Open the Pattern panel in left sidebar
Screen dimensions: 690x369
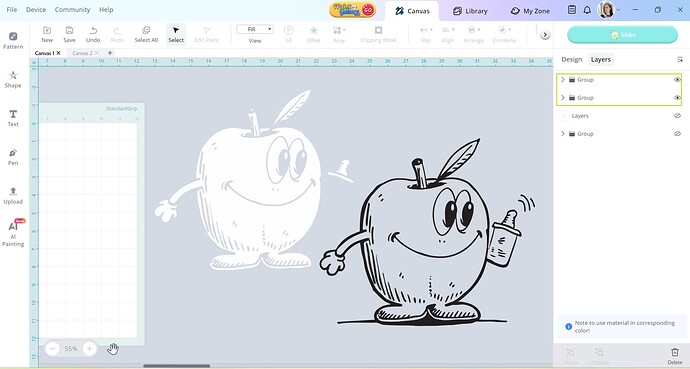click(13, 40)
